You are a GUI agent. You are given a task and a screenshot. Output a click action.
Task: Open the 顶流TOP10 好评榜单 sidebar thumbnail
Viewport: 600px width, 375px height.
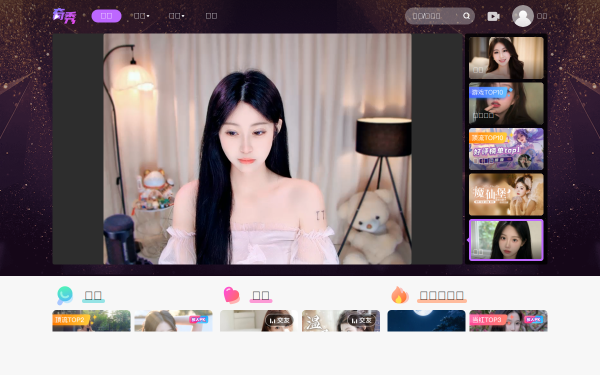pyautogui.click(x=506, y=149)
